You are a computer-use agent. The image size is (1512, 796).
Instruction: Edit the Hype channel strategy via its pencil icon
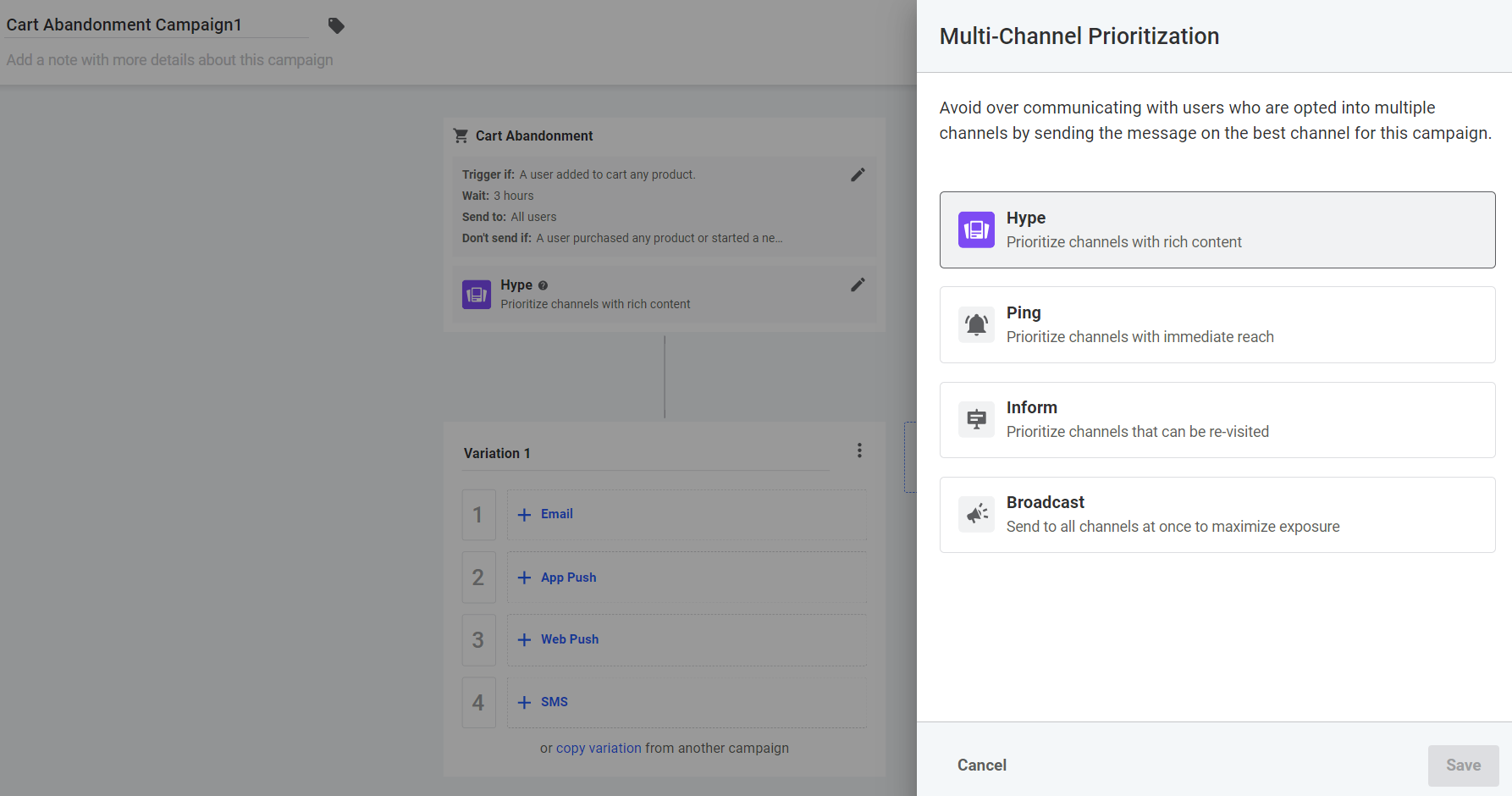[x=858, y=285]
